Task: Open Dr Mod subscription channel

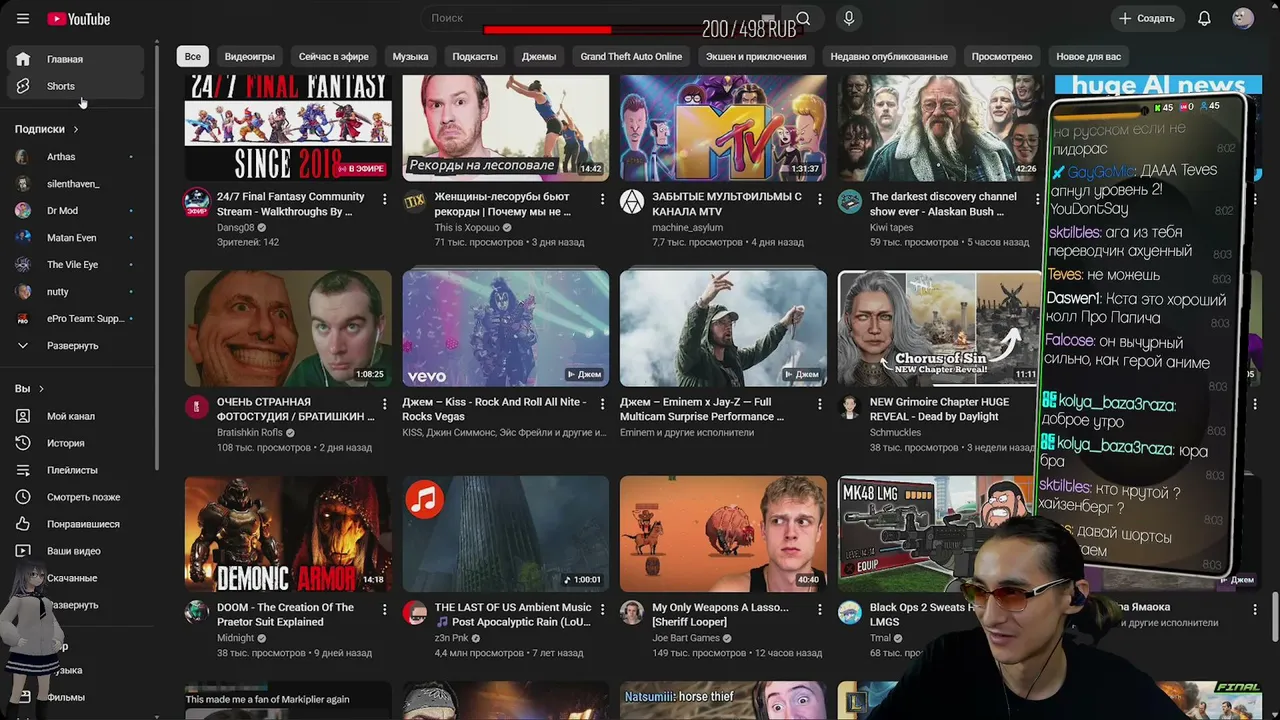Action: (75, 211)
